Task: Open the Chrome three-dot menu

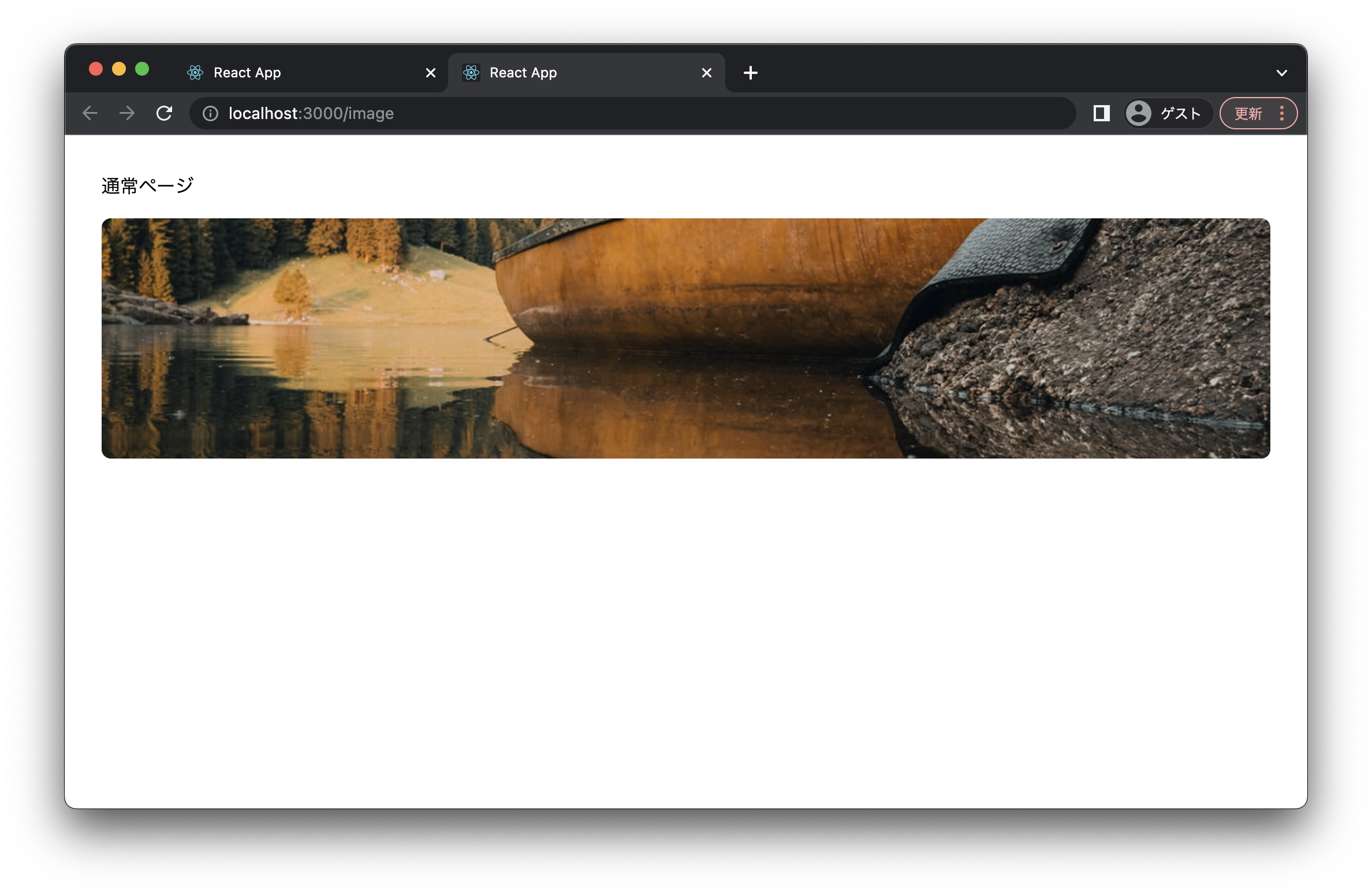Action: 1282,113
